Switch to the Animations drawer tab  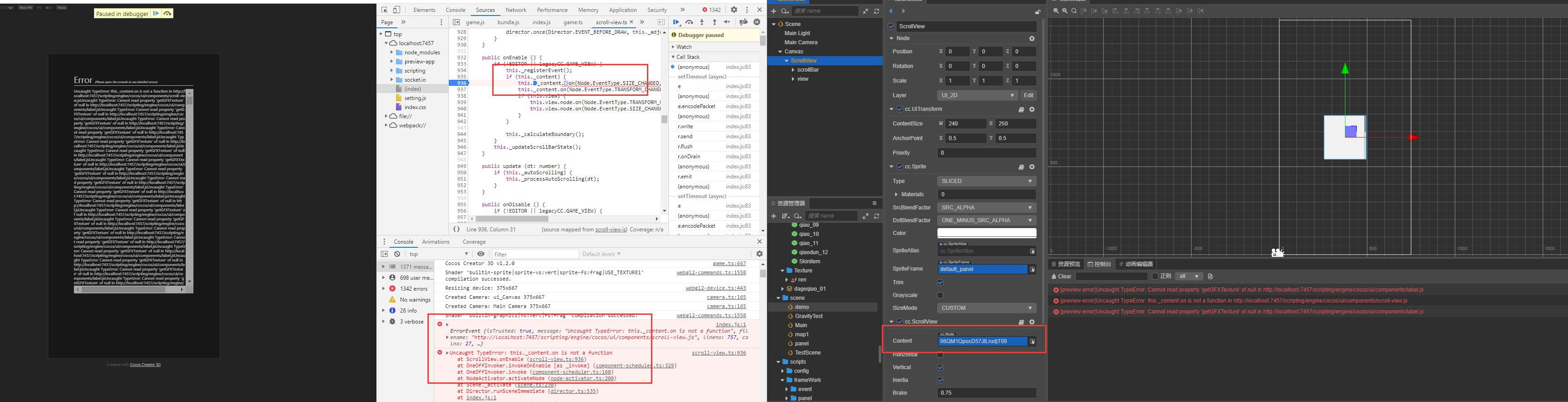click(436, 242)
